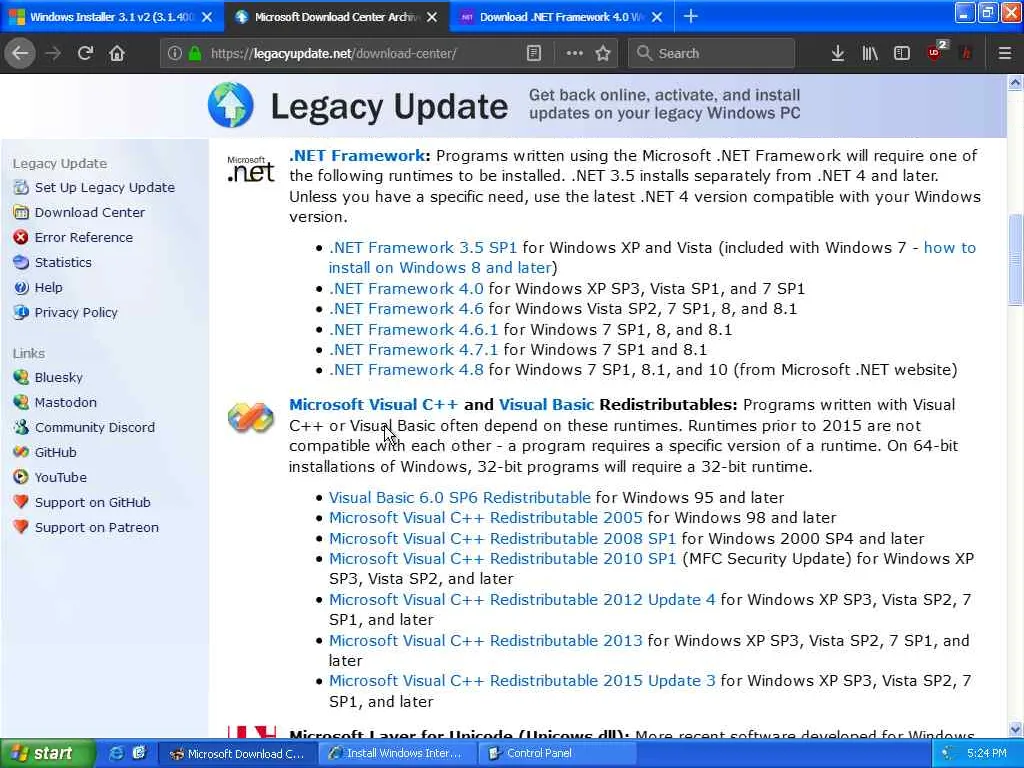
Task: Click the Visual C++ redistributables icon
Action: click(x=250, y=417)
